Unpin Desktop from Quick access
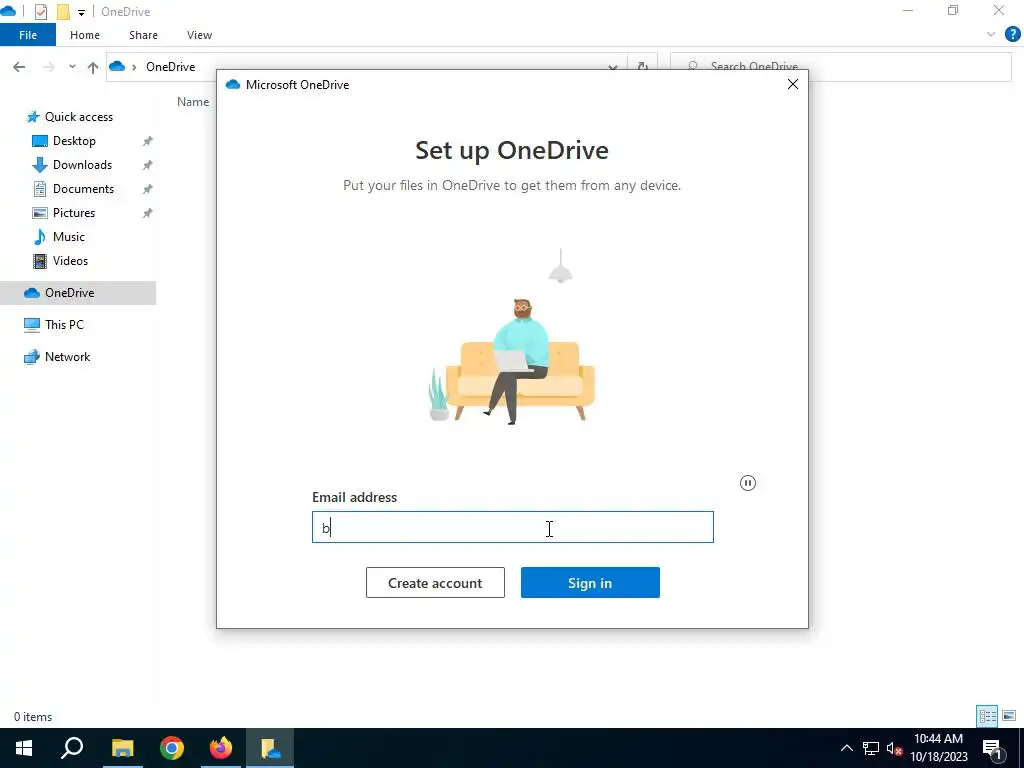The image size is (1024, 768). (x=148, y=141)
